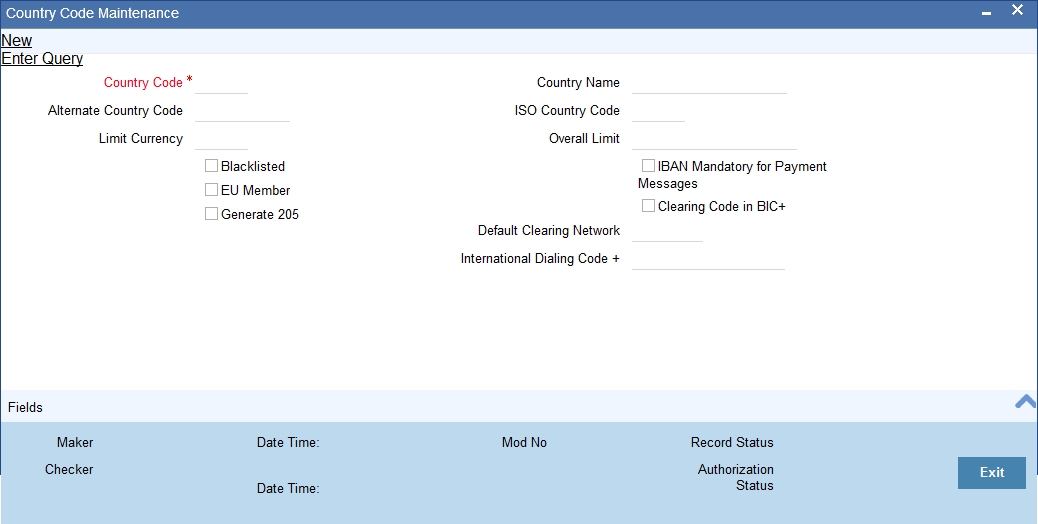Click the Overall Limit label
The width and height of the screenshot is (1038, 524).
point(585,138)
